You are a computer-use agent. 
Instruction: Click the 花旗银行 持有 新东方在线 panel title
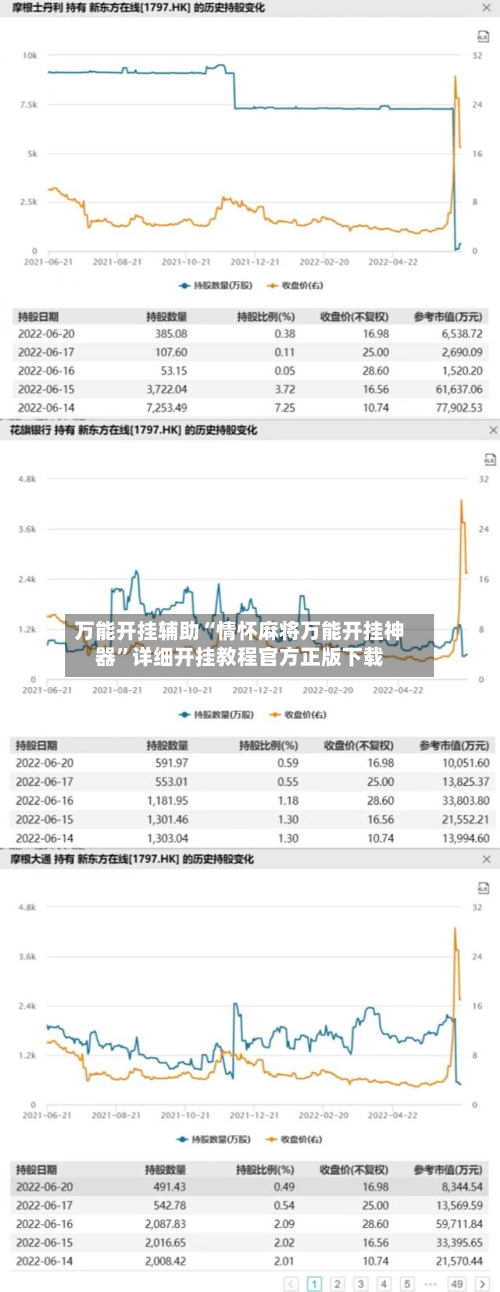[133, 430]
